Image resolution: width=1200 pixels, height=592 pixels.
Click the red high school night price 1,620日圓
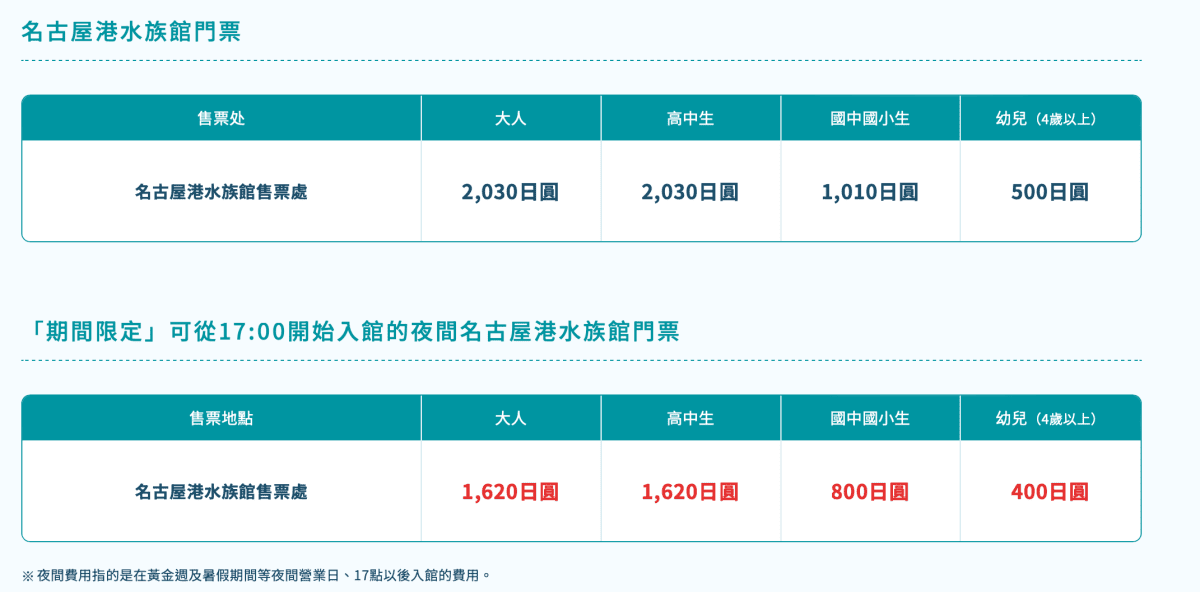click(x=690, y=492)
